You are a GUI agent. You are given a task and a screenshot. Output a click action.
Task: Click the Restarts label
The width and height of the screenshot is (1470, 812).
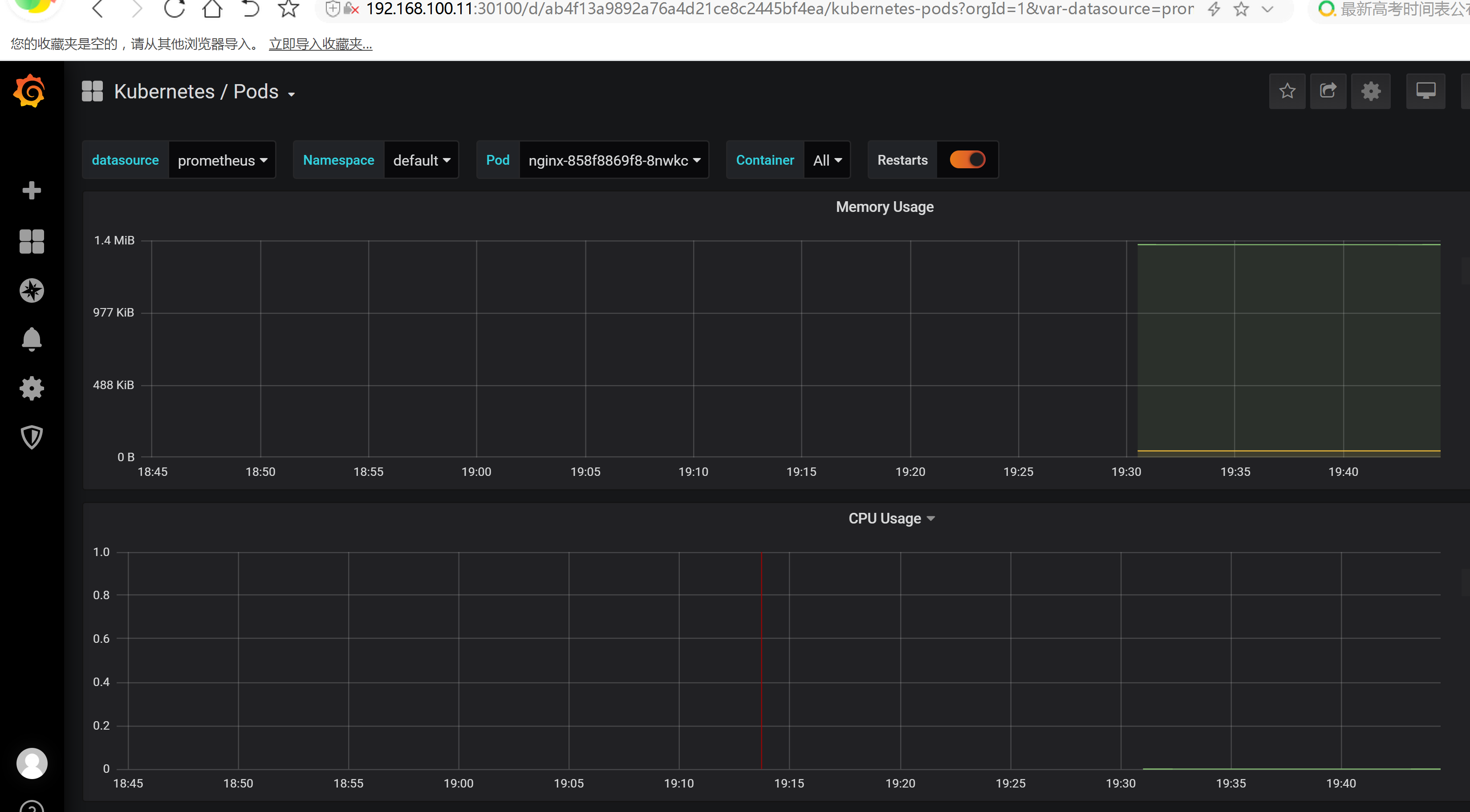[x=902, y=160]
